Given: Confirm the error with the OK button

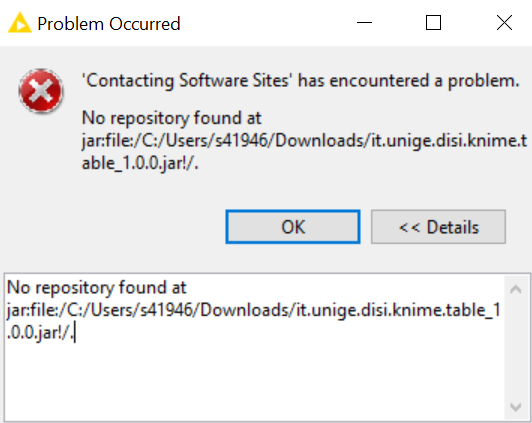Looking at the screenshot, I should click(293, 227).
